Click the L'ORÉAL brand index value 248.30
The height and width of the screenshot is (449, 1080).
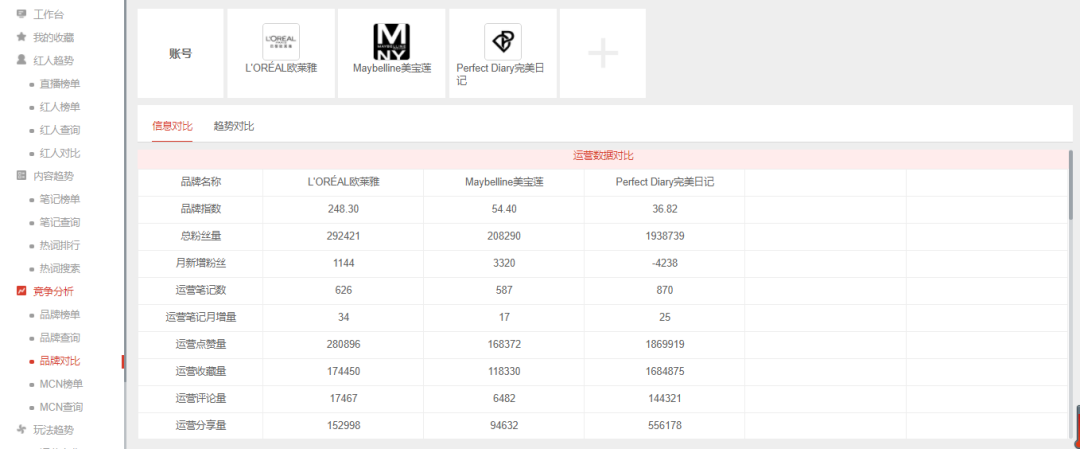[344, 209]
